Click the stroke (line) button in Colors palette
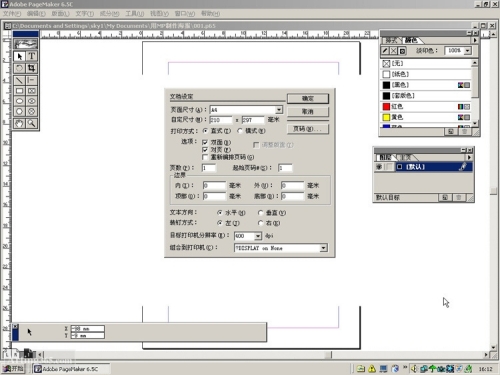The height and width of the screenshot is (375, 500). [385, 51]
